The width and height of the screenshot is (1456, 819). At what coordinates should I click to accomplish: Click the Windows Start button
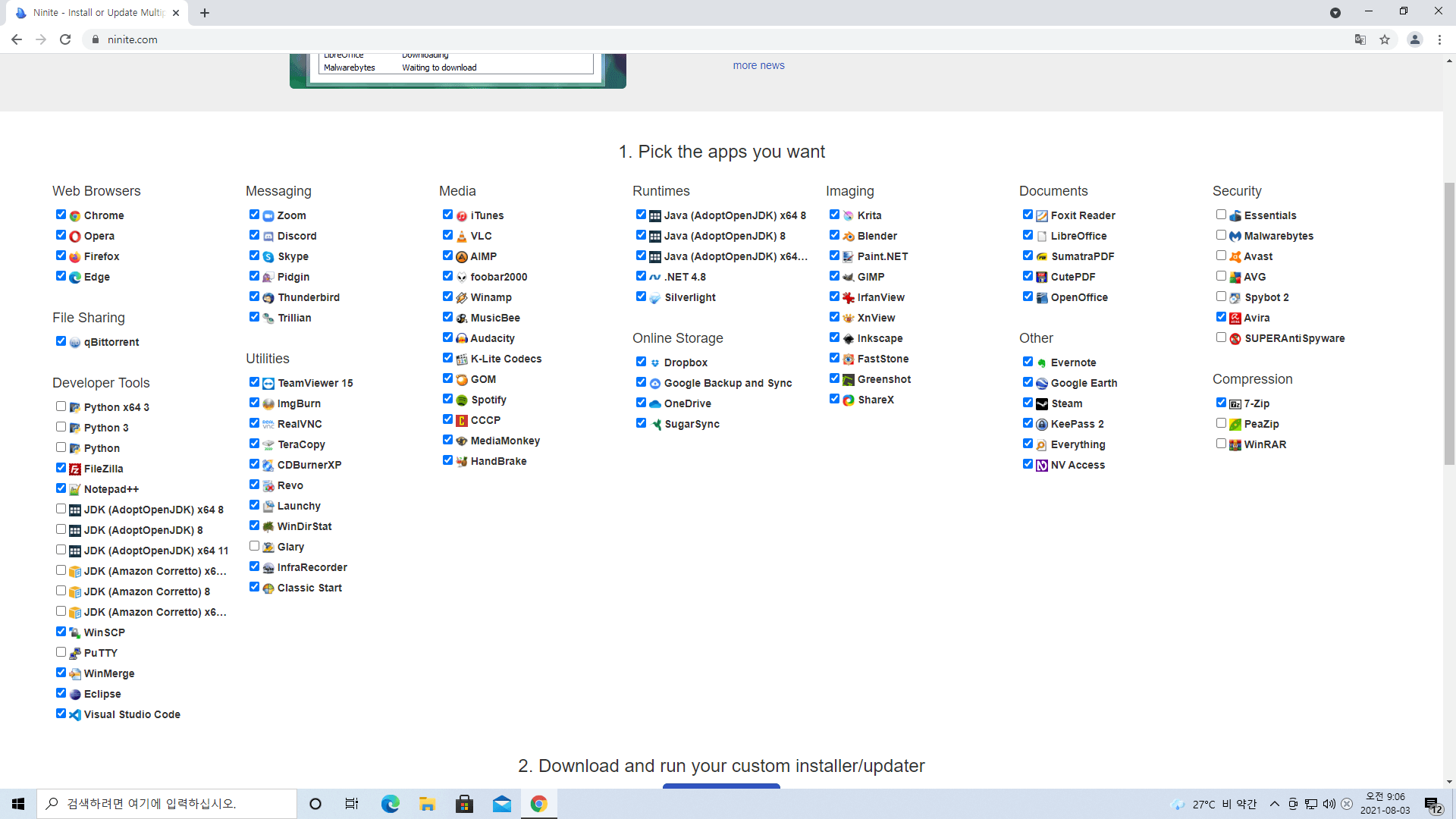click(x=18, y=804)
